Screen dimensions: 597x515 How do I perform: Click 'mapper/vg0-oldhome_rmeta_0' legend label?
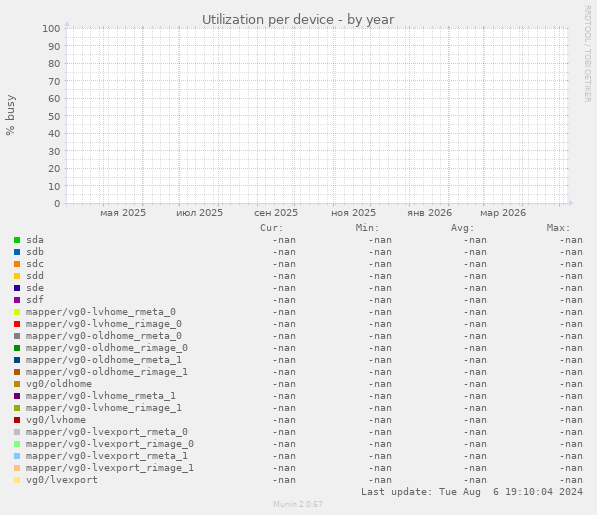[x=104, y=336]
